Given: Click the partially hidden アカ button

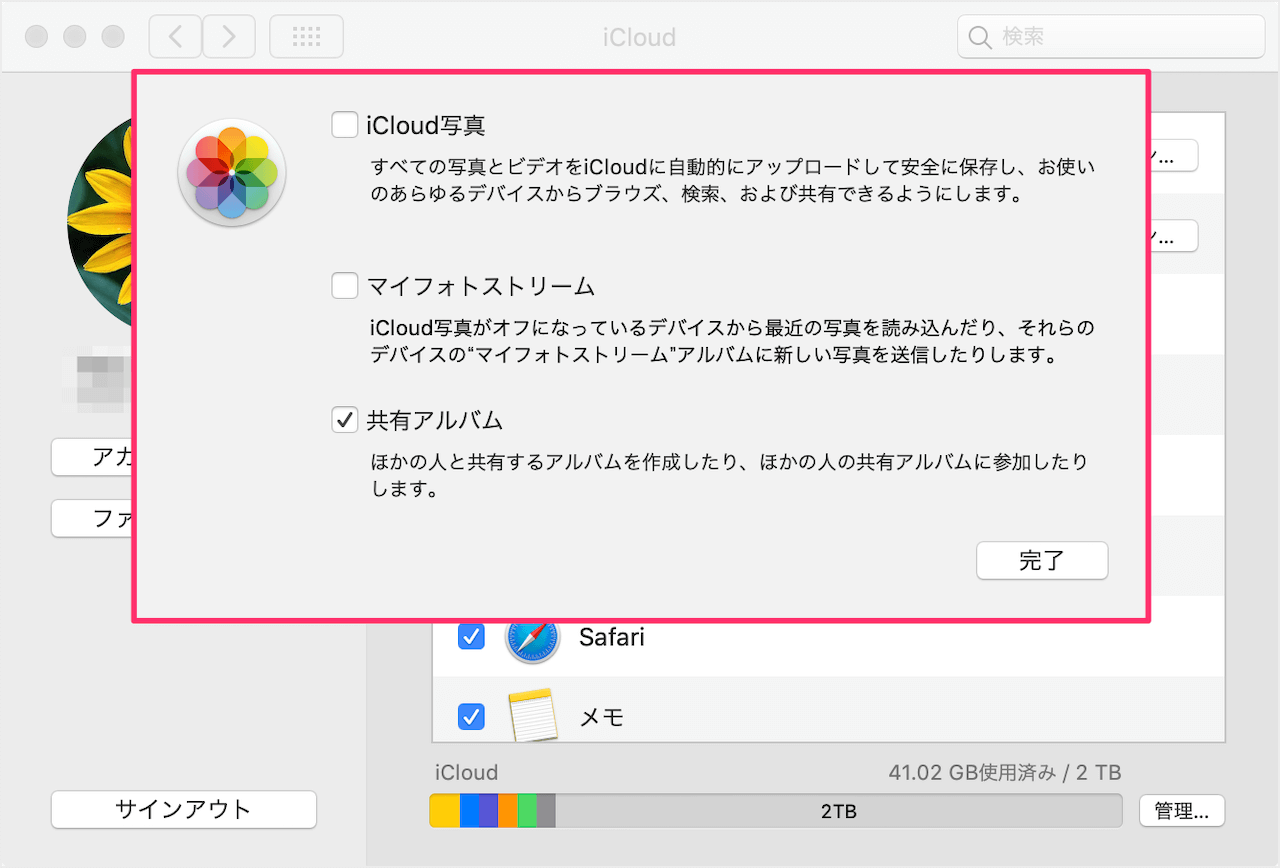Looking at the screenshot, I should click(x=92, y=457).
